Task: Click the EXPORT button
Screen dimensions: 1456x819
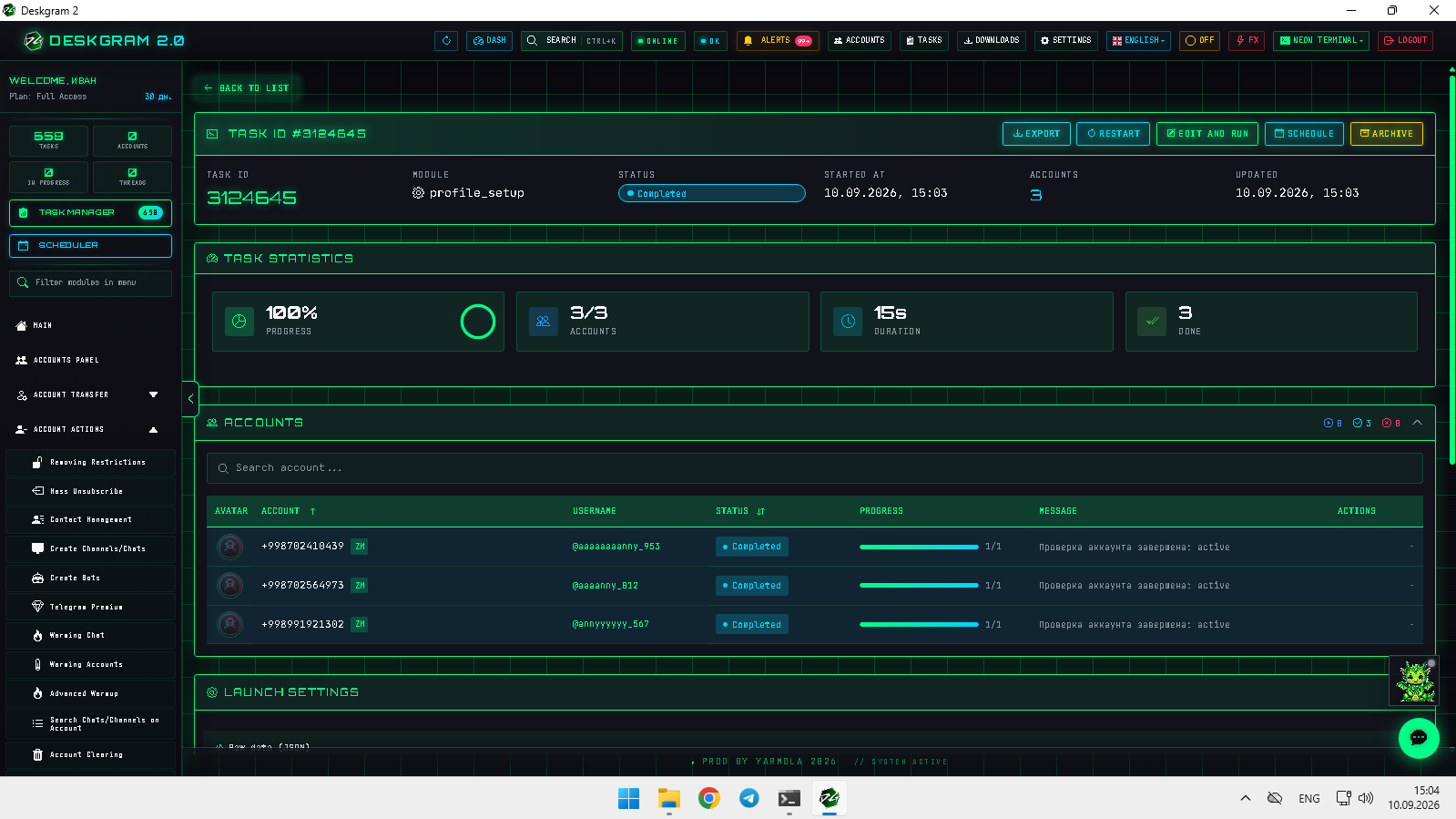Action: click(1036, 134)
